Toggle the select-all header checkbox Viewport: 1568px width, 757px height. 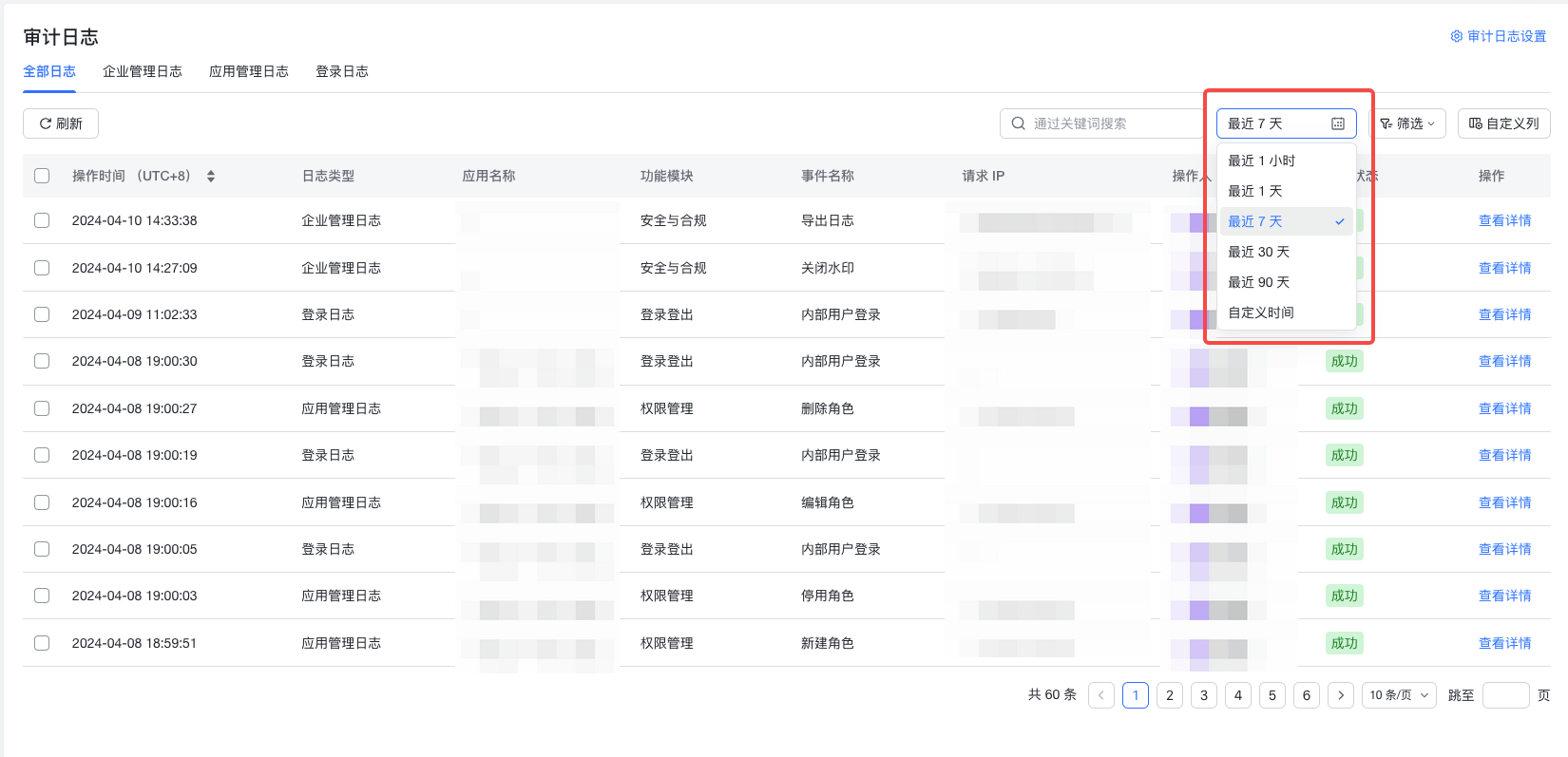(42, 176)
